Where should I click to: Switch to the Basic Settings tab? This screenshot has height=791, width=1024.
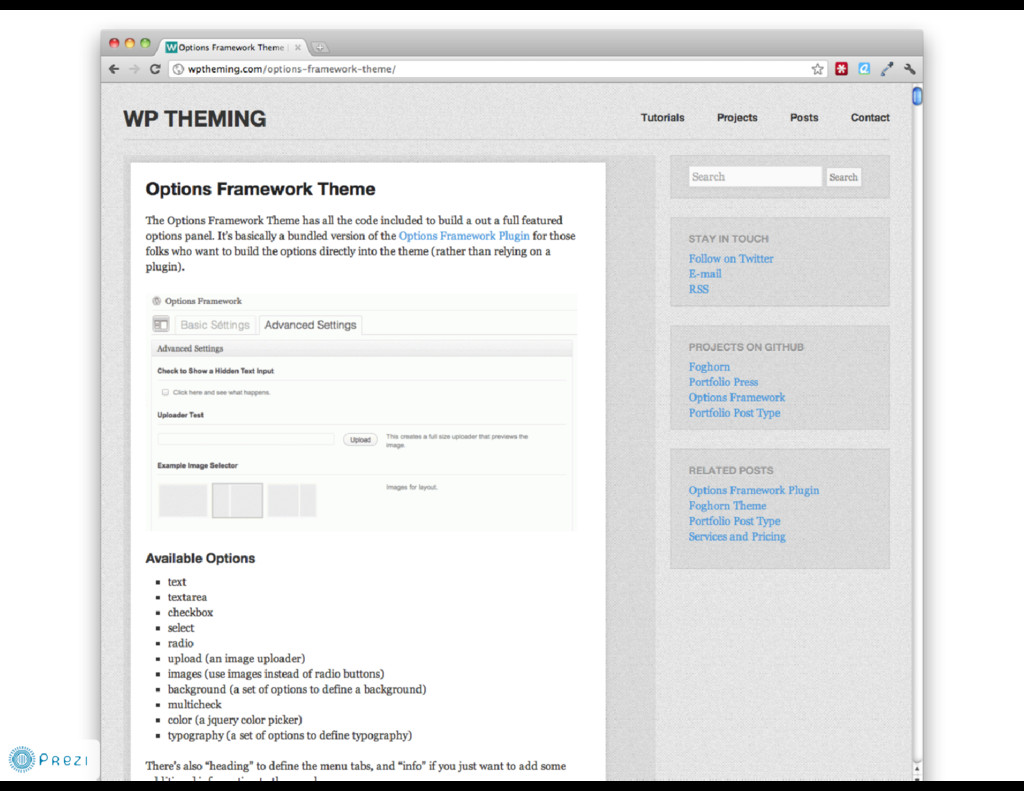[215, 325]
